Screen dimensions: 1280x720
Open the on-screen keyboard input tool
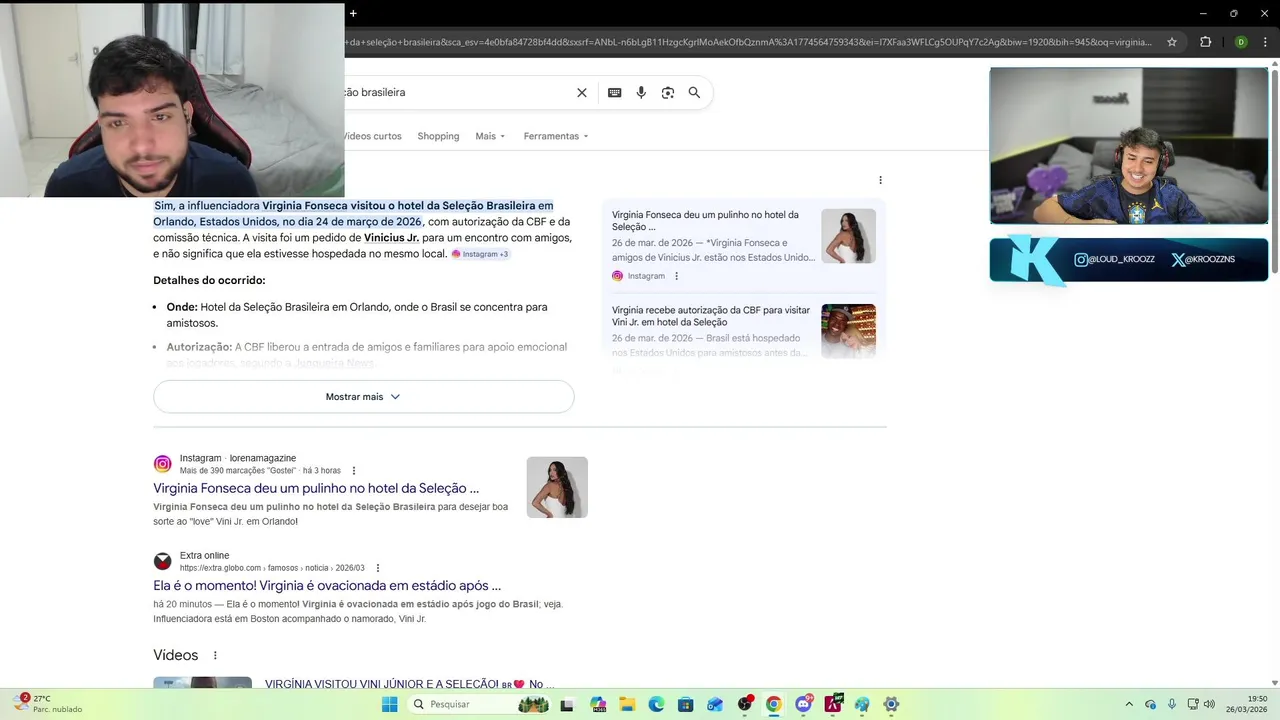click(x=615, y=93)
